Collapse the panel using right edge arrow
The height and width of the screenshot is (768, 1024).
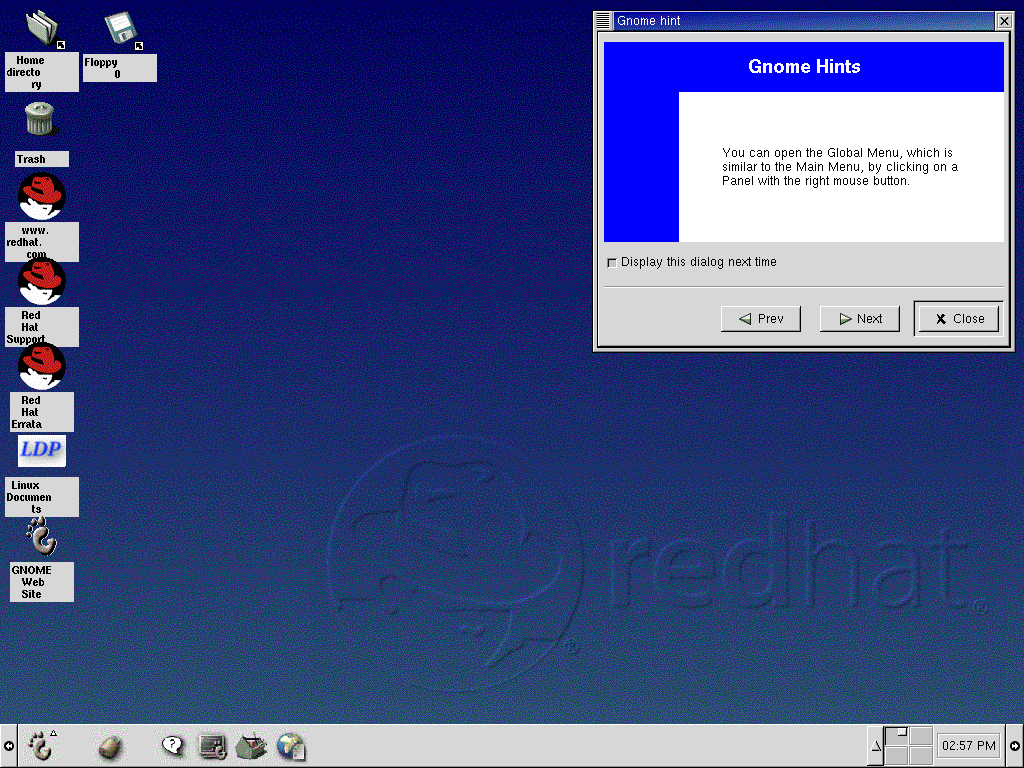tap(1014, 746)
